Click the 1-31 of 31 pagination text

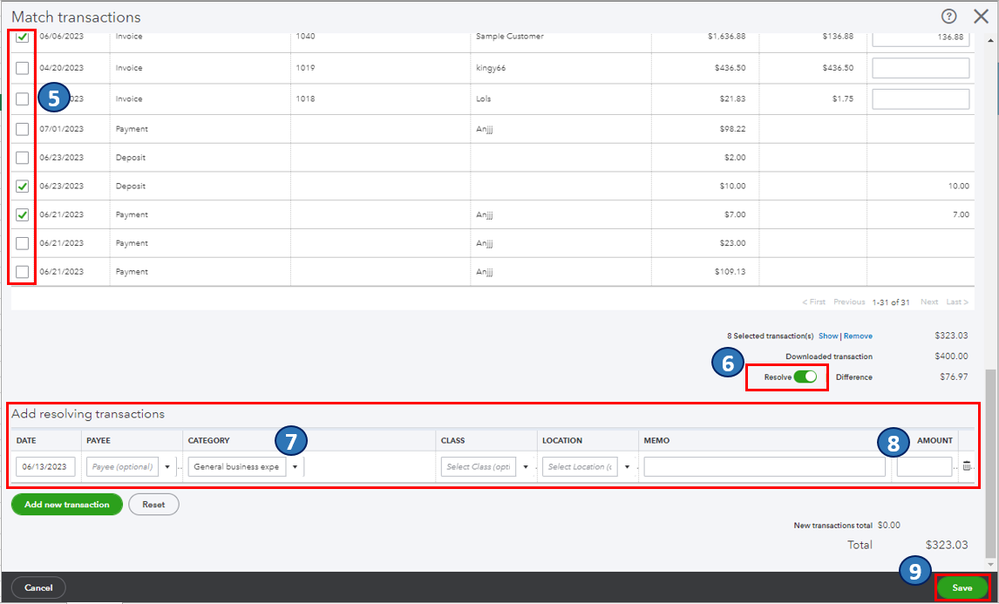coord(893,302)
